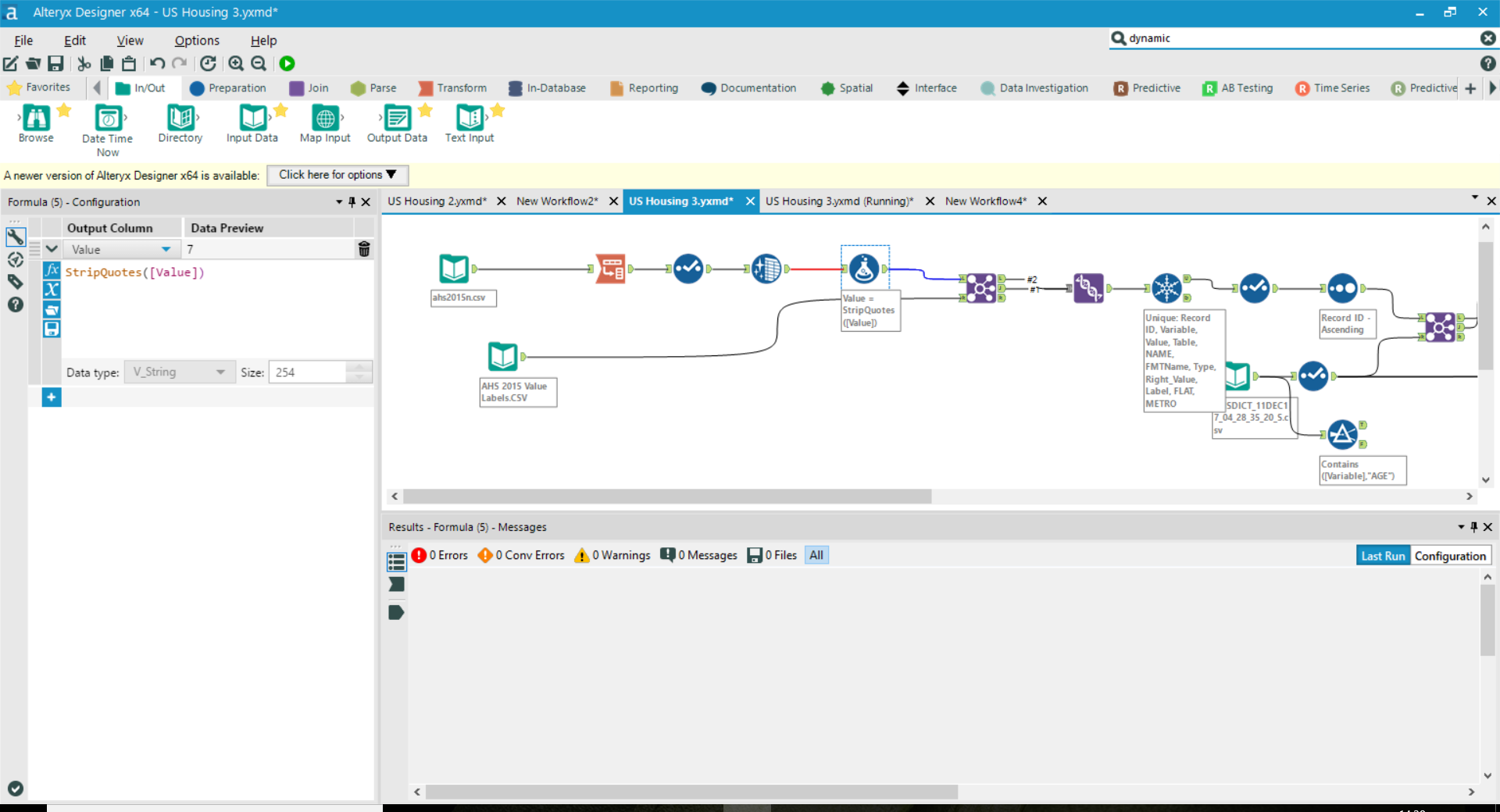Open the File menu
Viewport: 1500px width, 812px height.
click(x=23, y=41)
